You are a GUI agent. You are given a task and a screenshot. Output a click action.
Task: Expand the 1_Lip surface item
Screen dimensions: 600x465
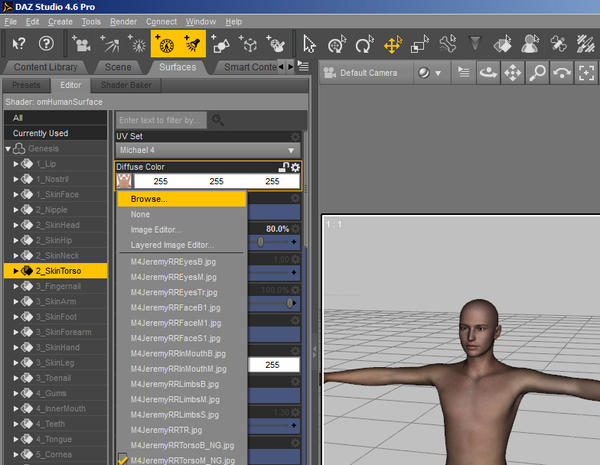pyautogui.click(x=17, y=163)
